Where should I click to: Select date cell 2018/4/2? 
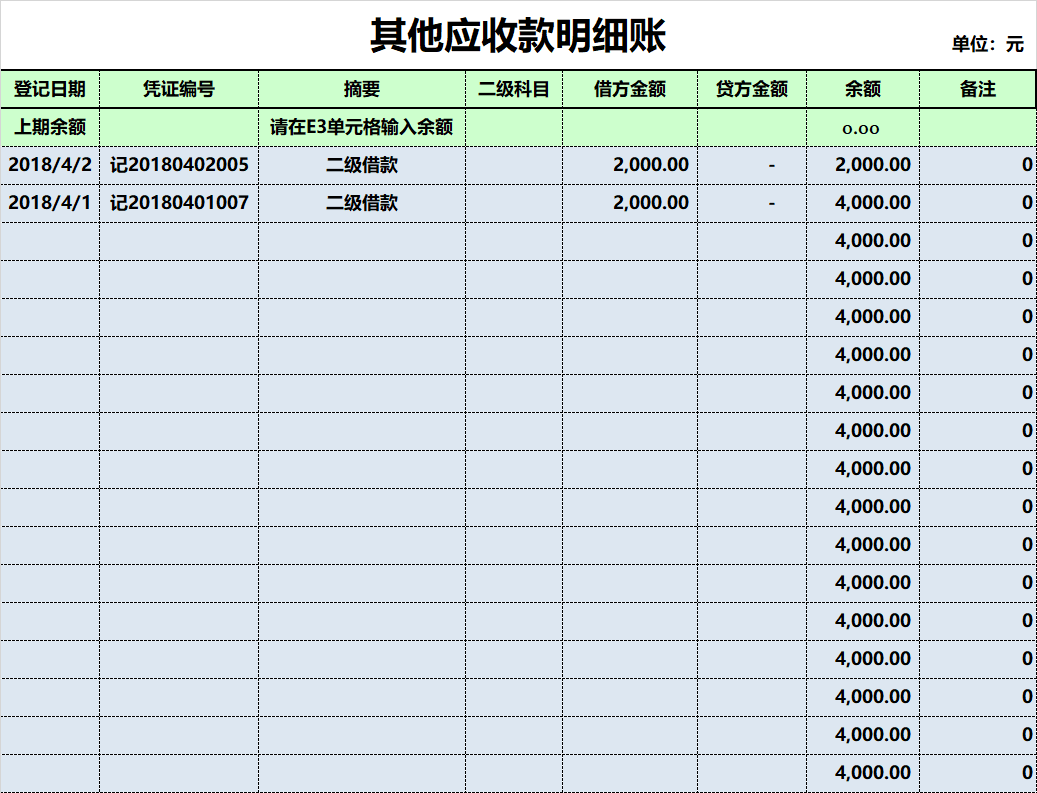pos(50,165)
